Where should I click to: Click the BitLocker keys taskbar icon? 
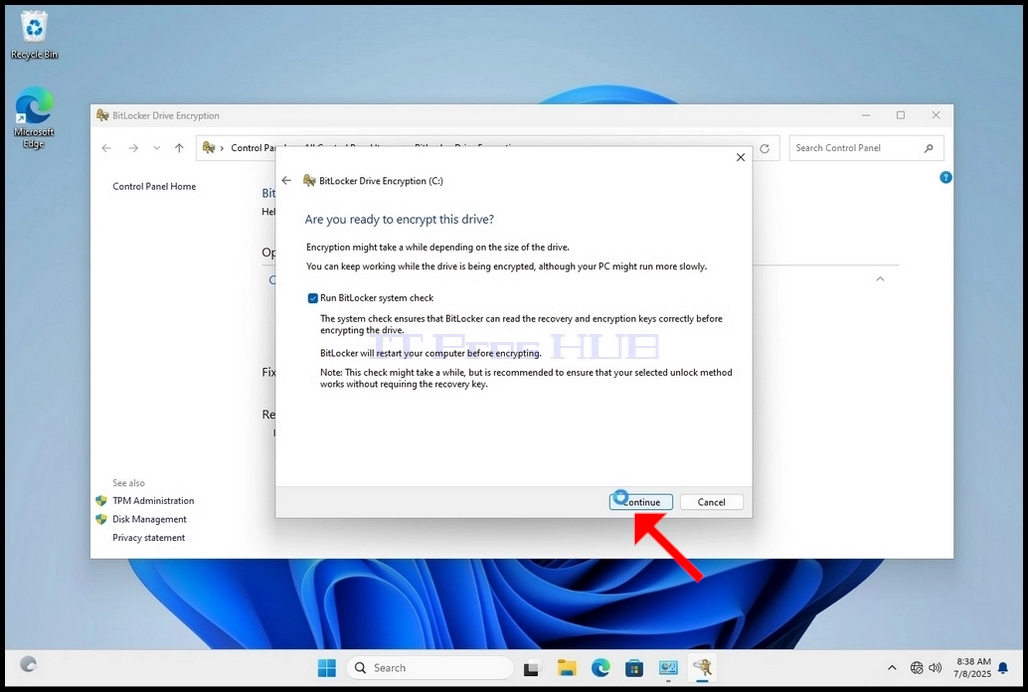coord(703,668)
